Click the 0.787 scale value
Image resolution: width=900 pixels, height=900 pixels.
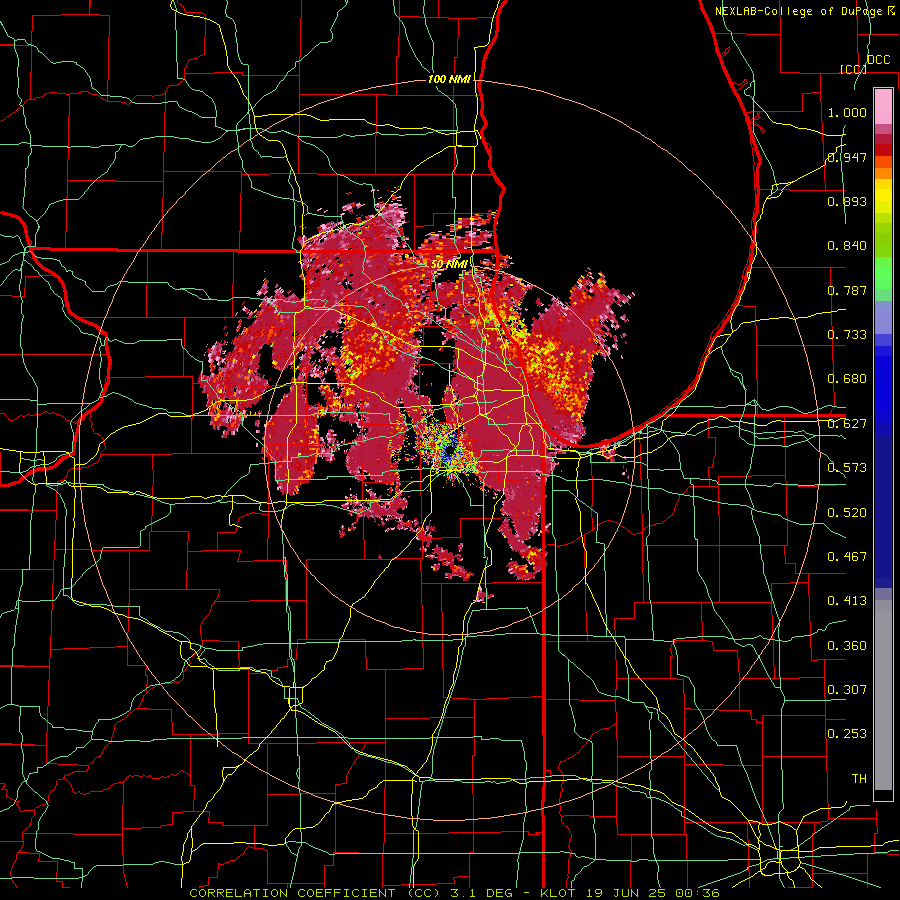pos(847,290)
